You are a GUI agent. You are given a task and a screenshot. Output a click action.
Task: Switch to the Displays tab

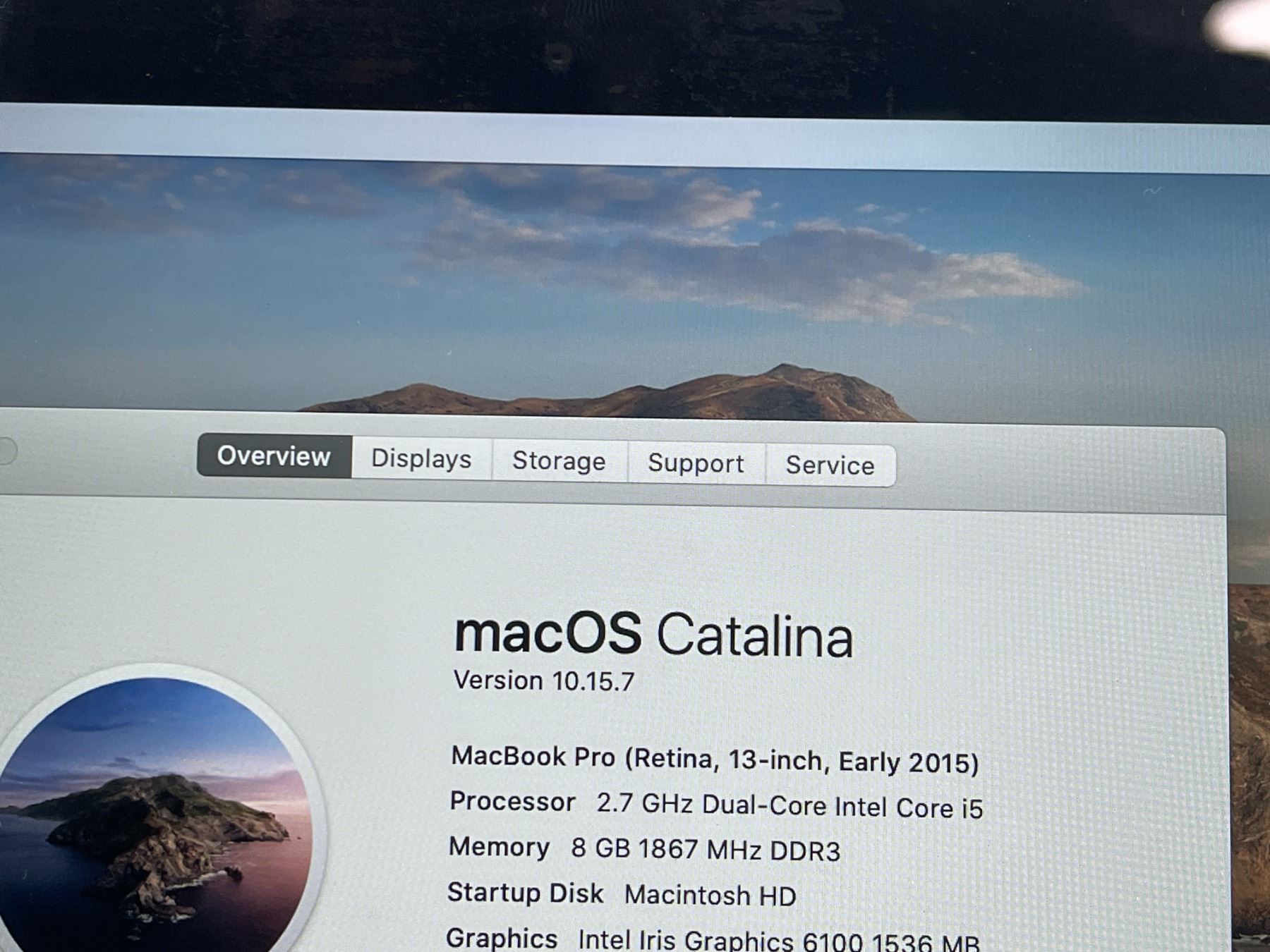421,458
